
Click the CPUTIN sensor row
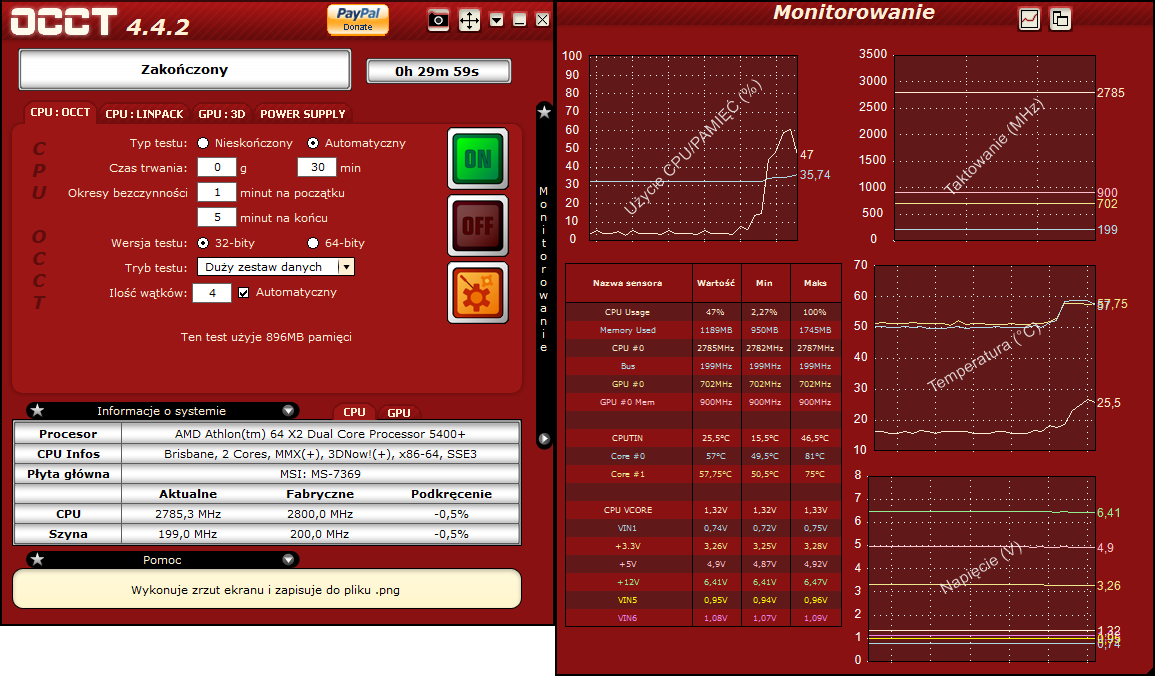[703, 438]
